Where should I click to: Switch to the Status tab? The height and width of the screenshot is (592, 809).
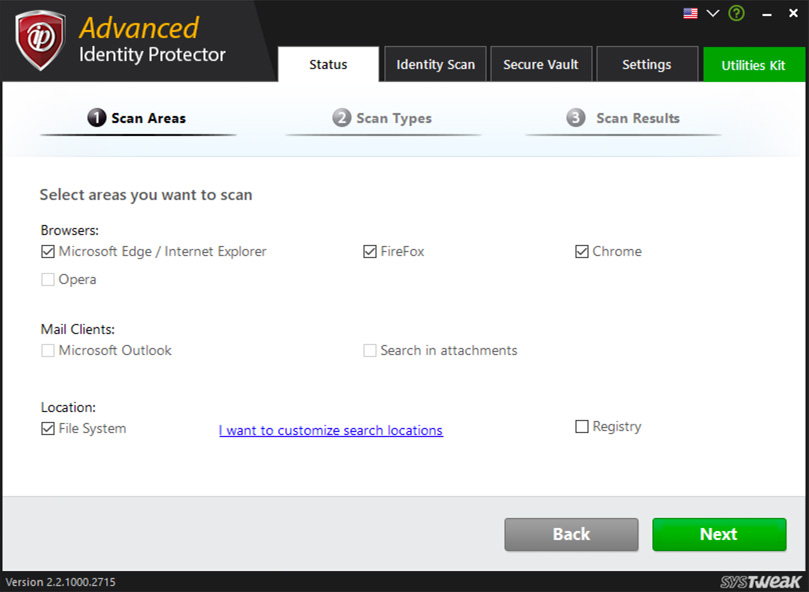pos(328,65)
